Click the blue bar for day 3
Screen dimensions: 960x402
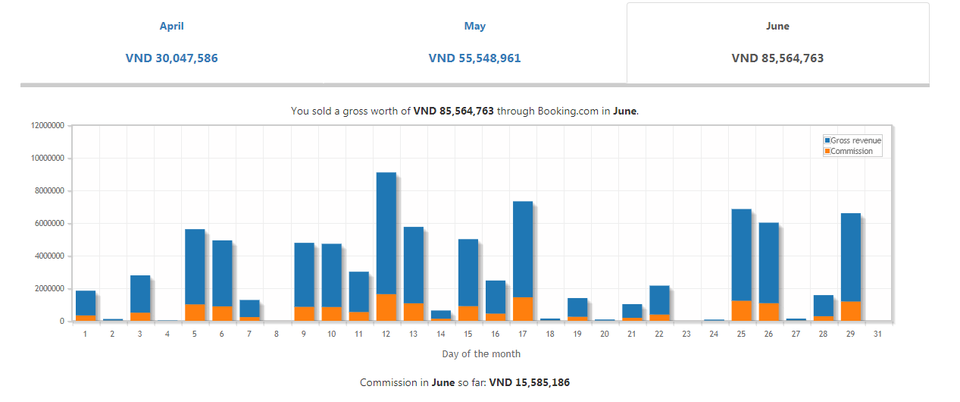coord(140,294)
